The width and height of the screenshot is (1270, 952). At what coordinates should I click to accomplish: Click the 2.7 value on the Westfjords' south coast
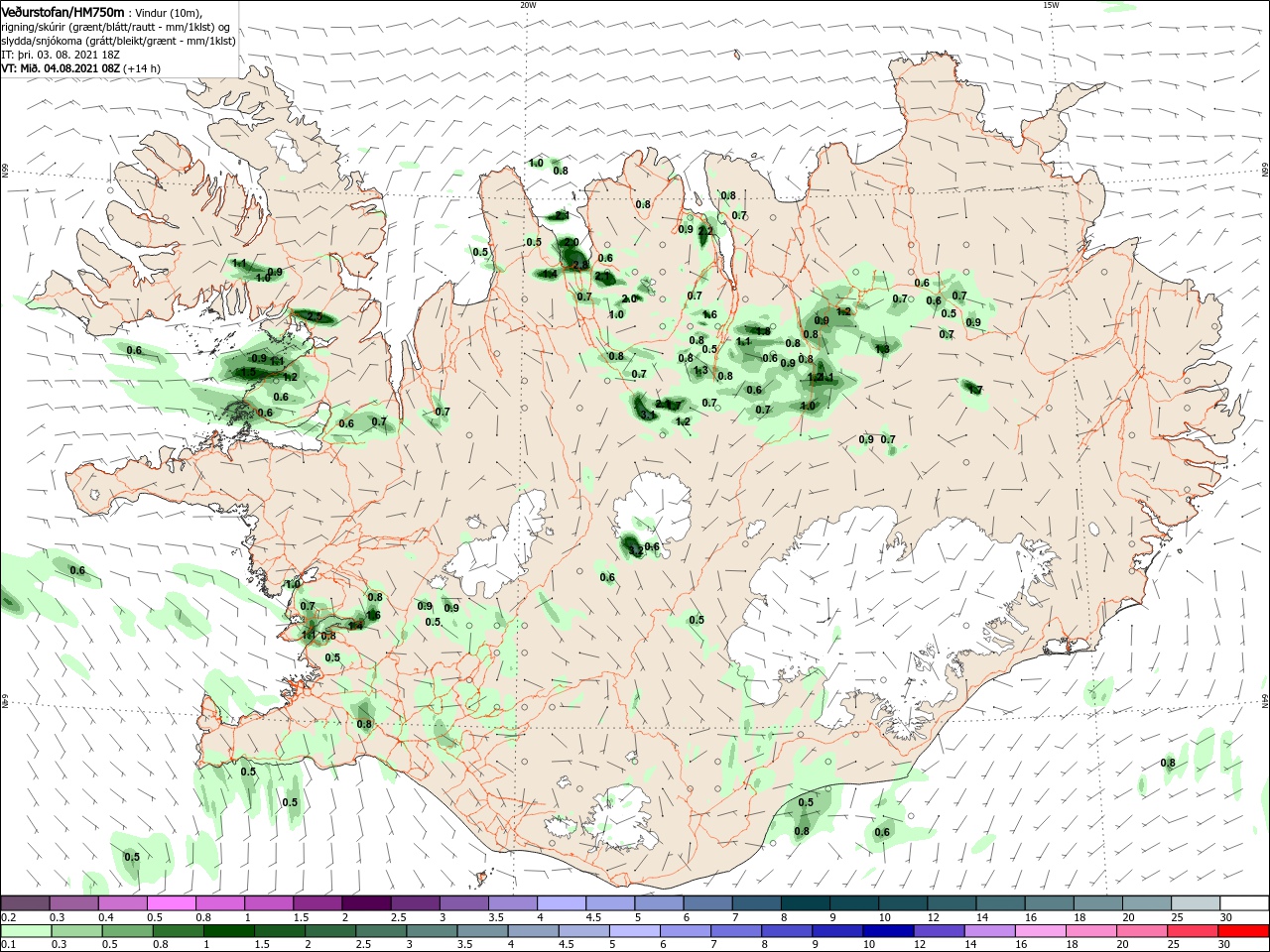(316, 317)
